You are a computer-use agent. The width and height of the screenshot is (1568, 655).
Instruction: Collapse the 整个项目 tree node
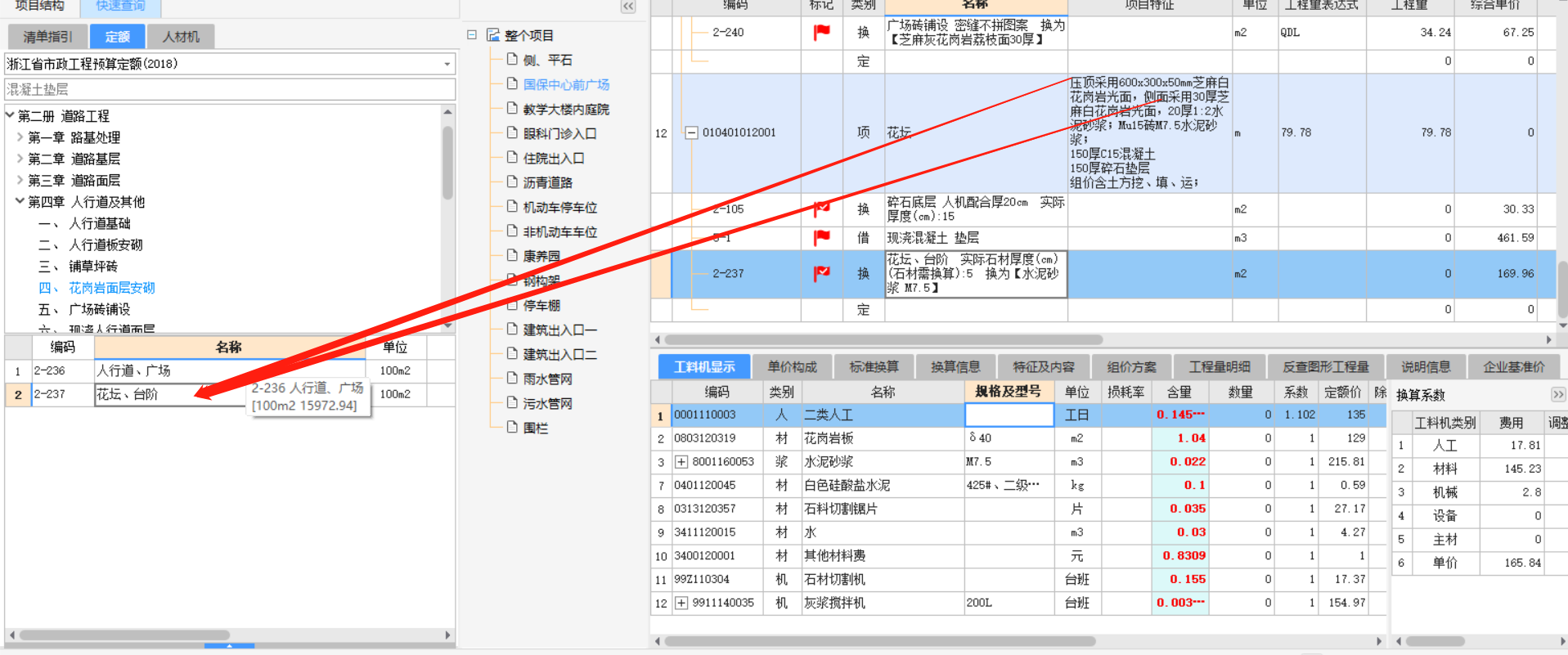[x=472, y=35]
